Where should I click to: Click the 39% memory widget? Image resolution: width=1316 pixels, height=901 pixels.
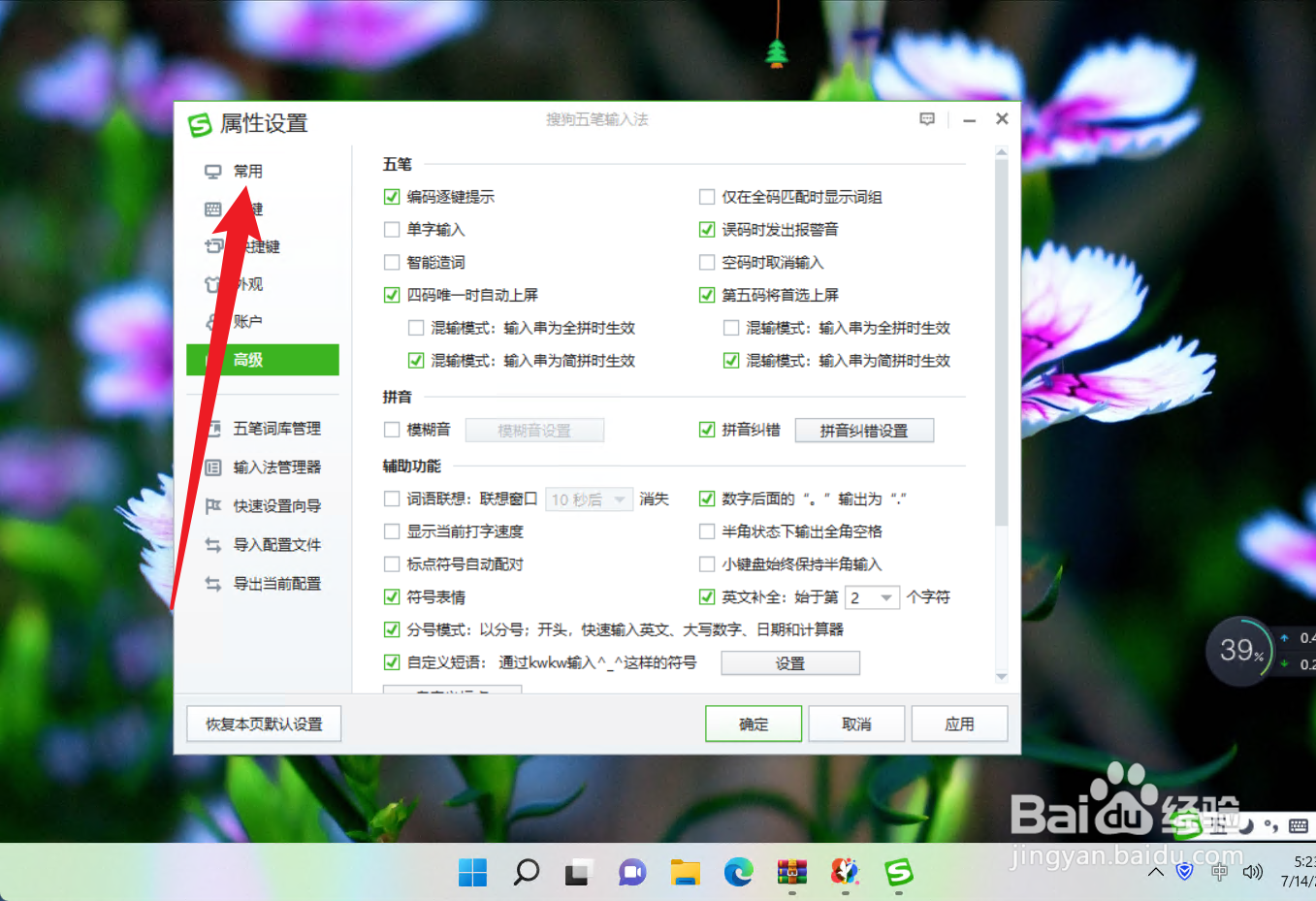pos(1240,650)
